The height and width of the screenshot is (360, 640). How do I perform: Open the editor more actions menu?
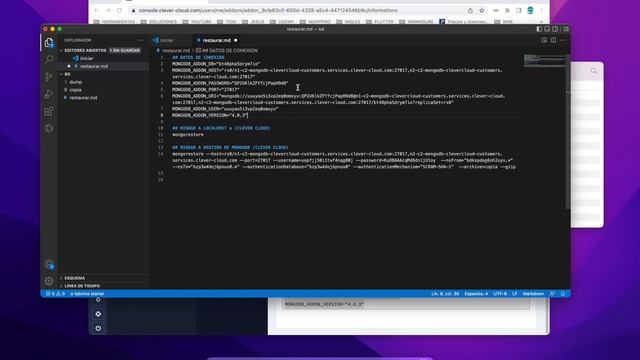(x=563, y=40)
